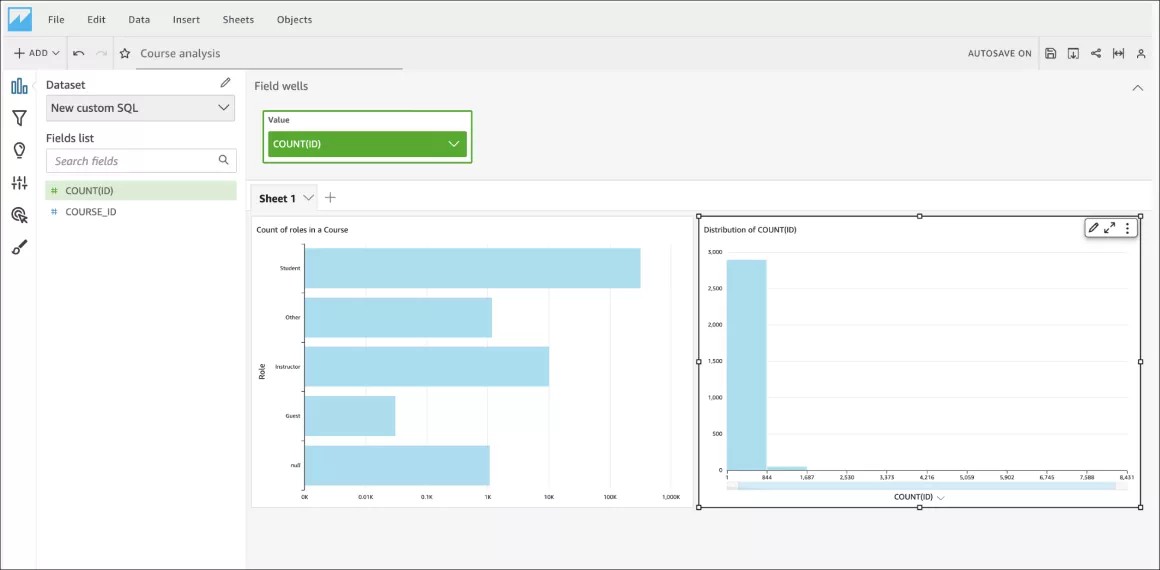This screenshot has height=570, width=1160.
Task: Collapse the Field wells section
Action: (x=1137, y=88)
